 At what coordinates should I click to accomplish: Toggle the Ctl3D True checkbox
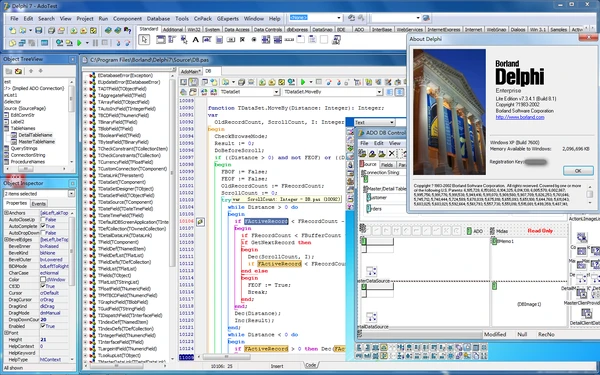[x=43, y=286]
